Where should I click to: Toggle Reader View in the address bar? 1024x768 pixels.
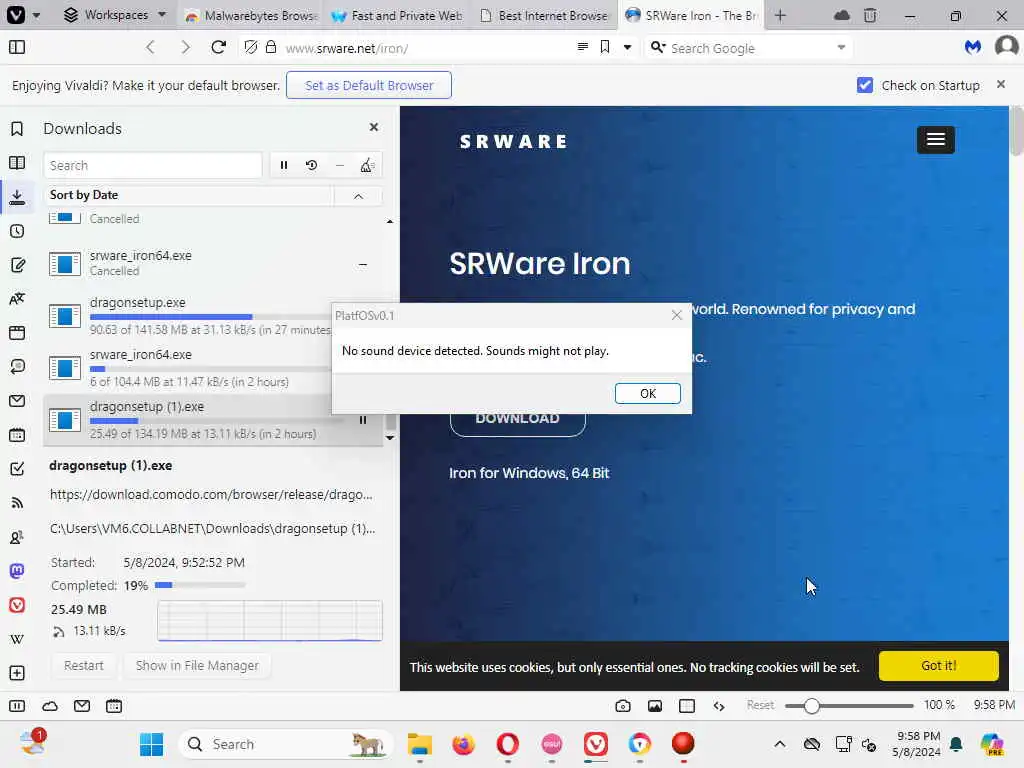tap(583, 46)
